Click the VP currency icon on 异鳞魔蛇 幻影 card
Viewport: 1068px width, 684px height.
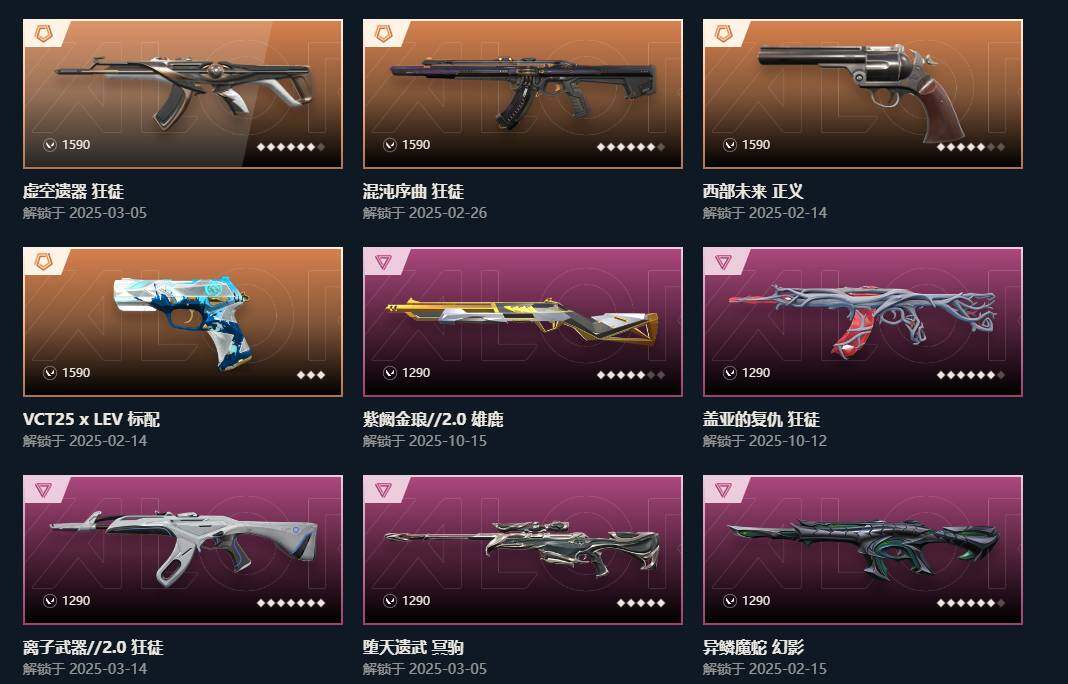729,601
